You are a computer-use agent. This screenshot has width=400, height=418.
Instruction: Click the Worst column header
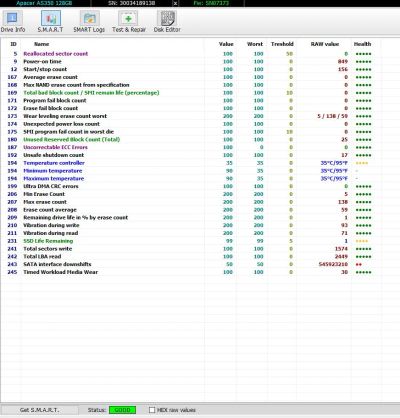[x=255, y=44]
